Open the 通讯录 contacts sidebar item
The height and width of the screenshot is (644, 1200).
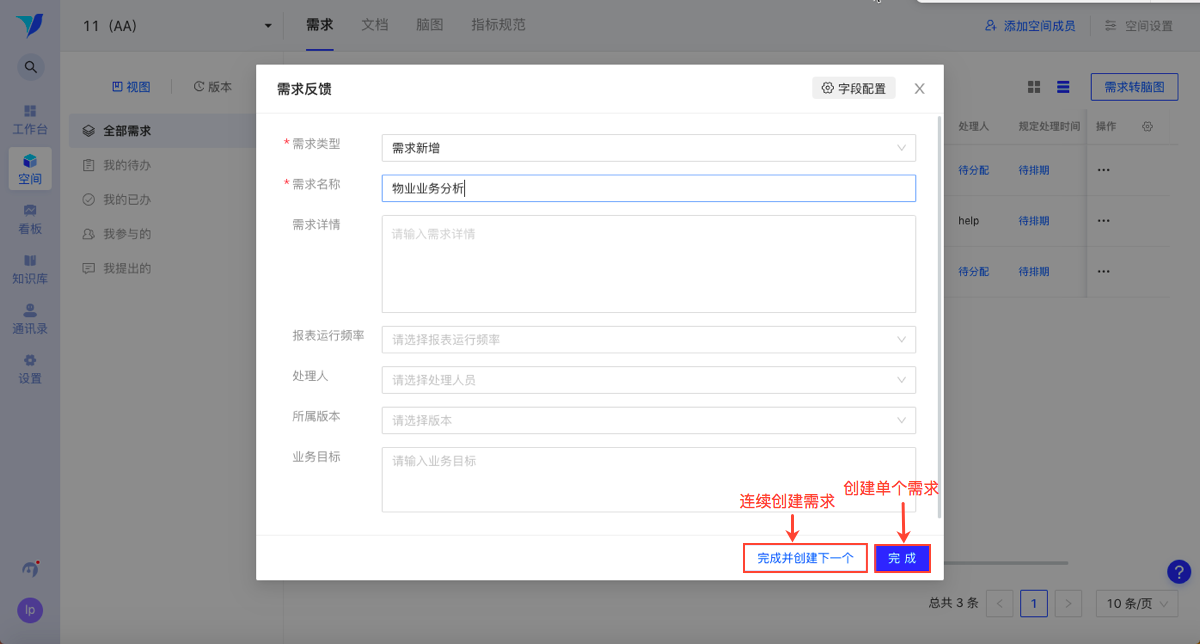click(x=30, y=319)
